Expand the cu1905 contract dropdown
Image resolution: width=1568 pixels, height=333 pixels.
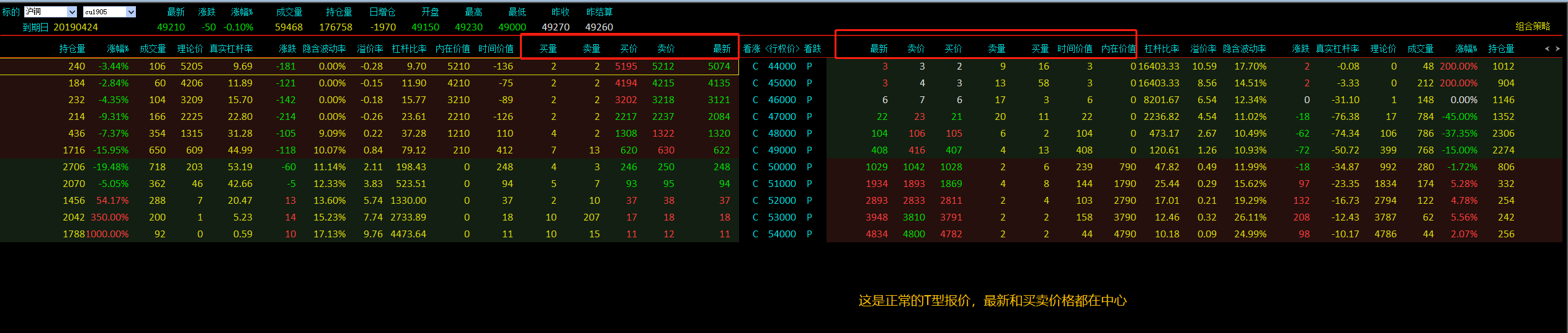point(130,12)
